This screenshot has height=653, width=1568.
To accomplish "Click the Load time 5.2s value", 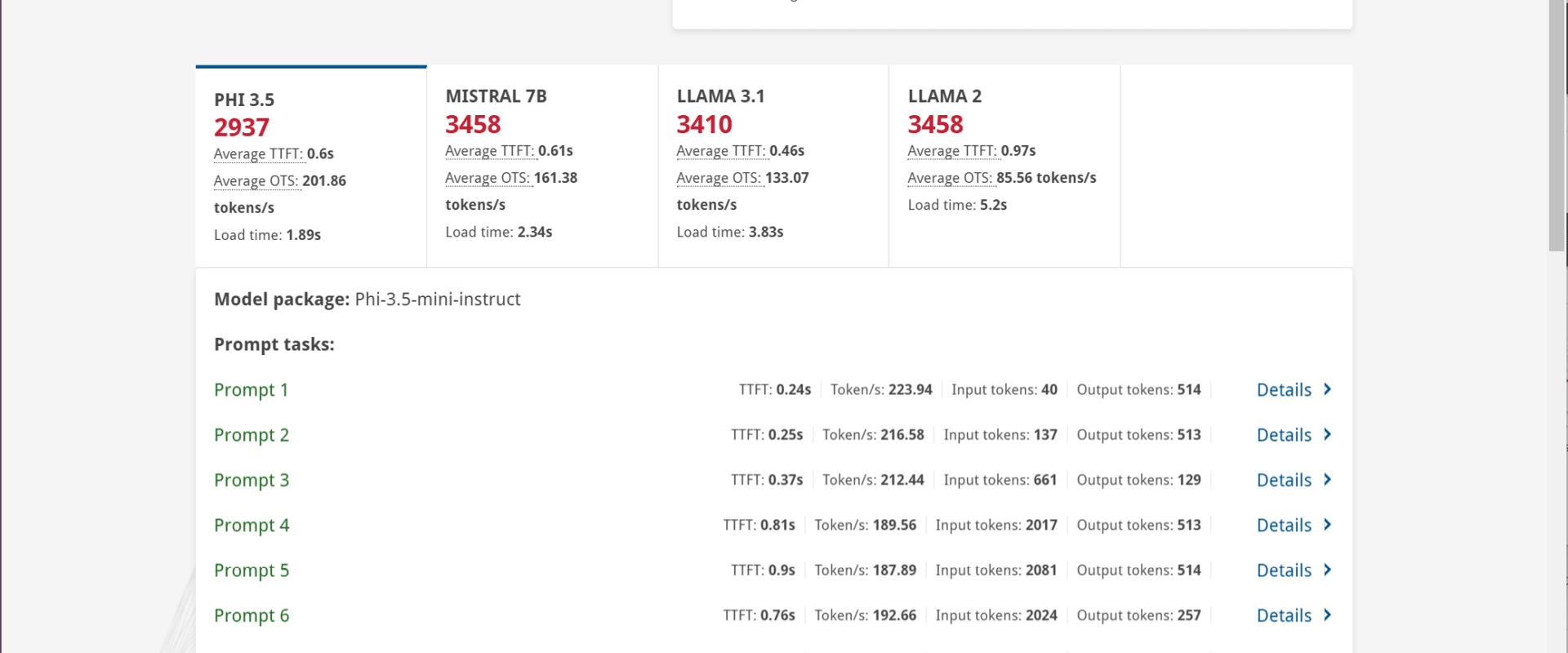I will (993, 205).
